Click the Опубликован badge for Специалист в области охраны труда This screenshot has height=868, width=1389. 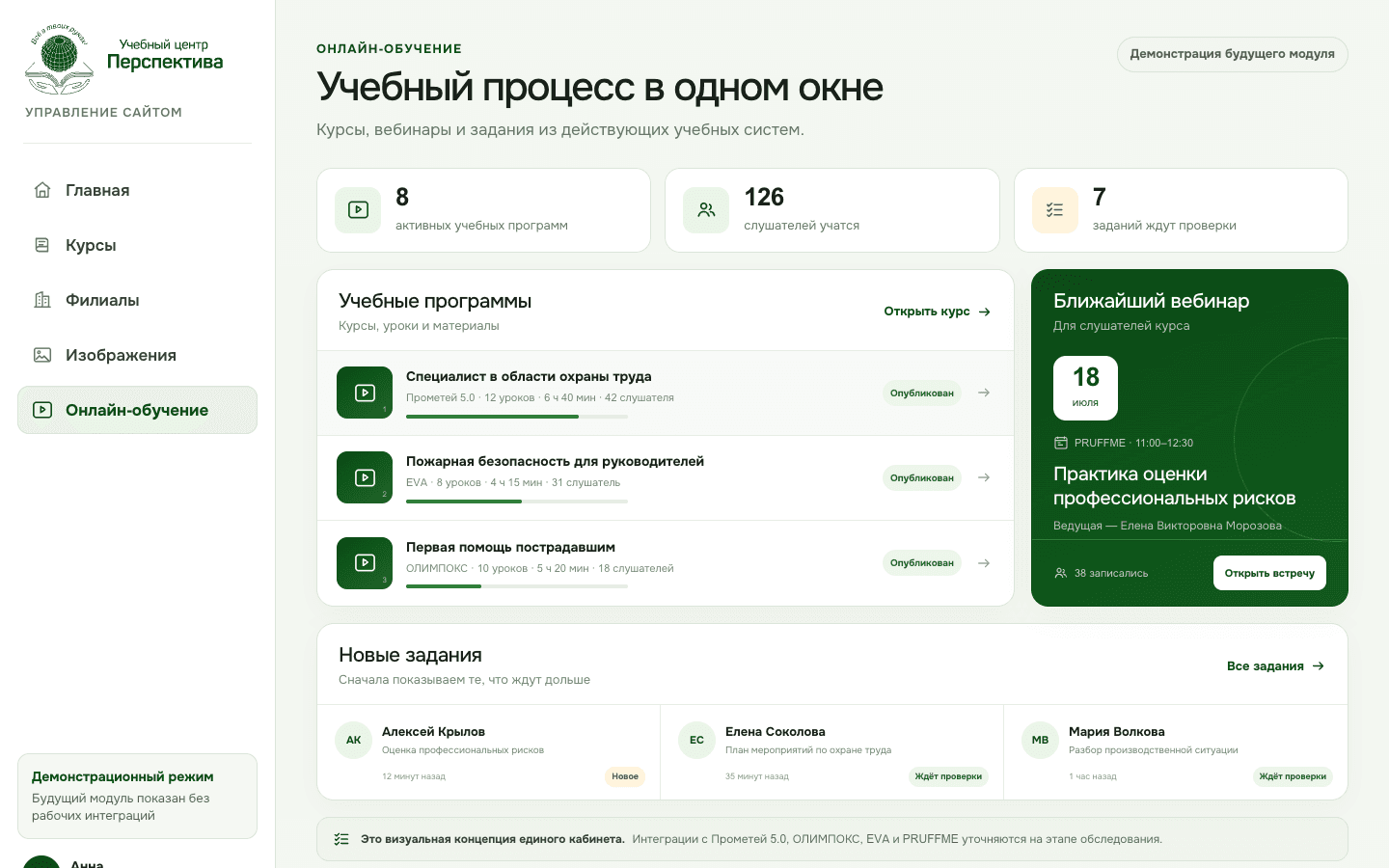[922, 393]
